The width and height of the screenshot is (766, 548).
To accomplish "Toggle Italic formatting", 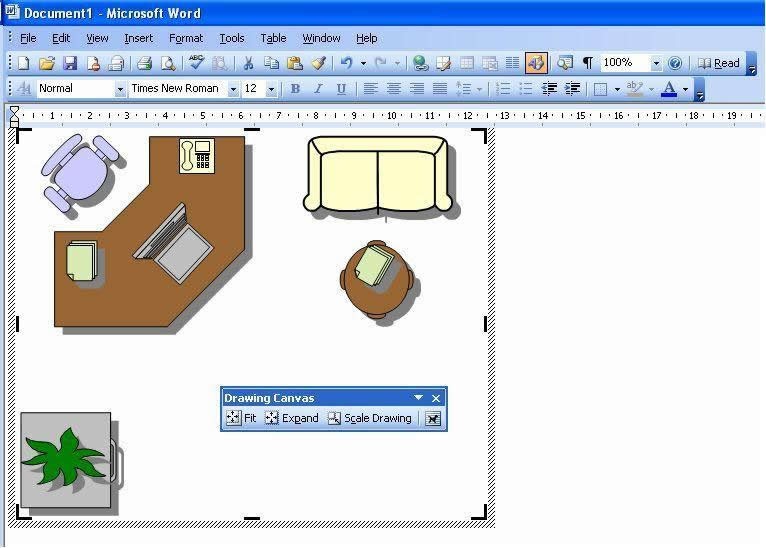I will (318, 89).
